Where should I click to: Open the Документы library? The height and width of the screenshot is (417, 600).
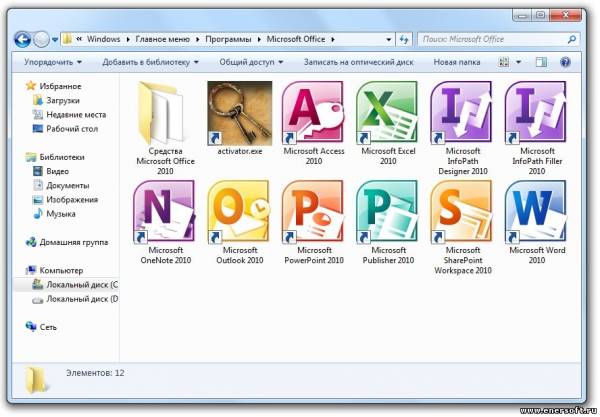tap(68, 185)
